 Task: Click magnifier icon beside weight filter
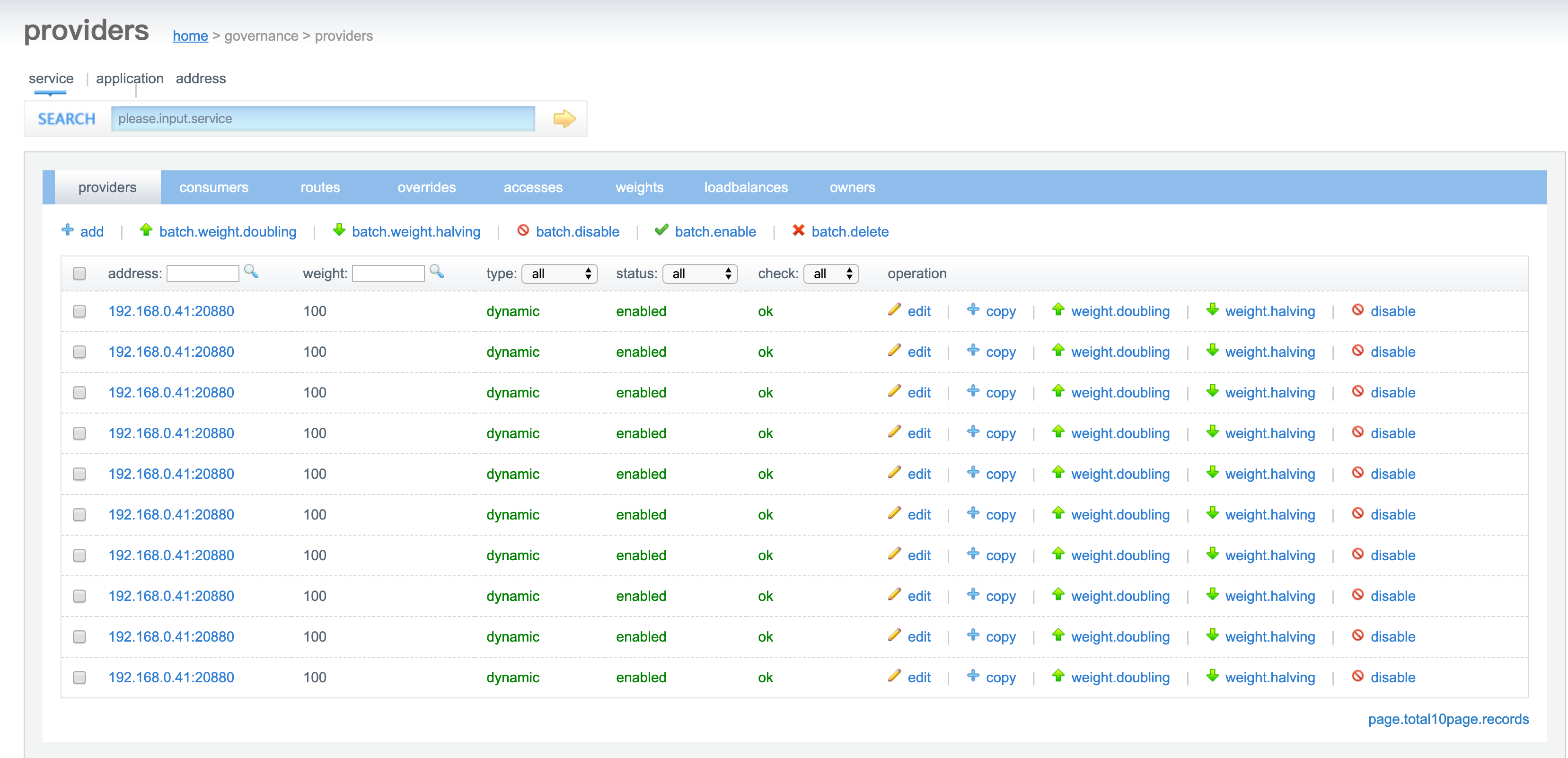[436, 272]
